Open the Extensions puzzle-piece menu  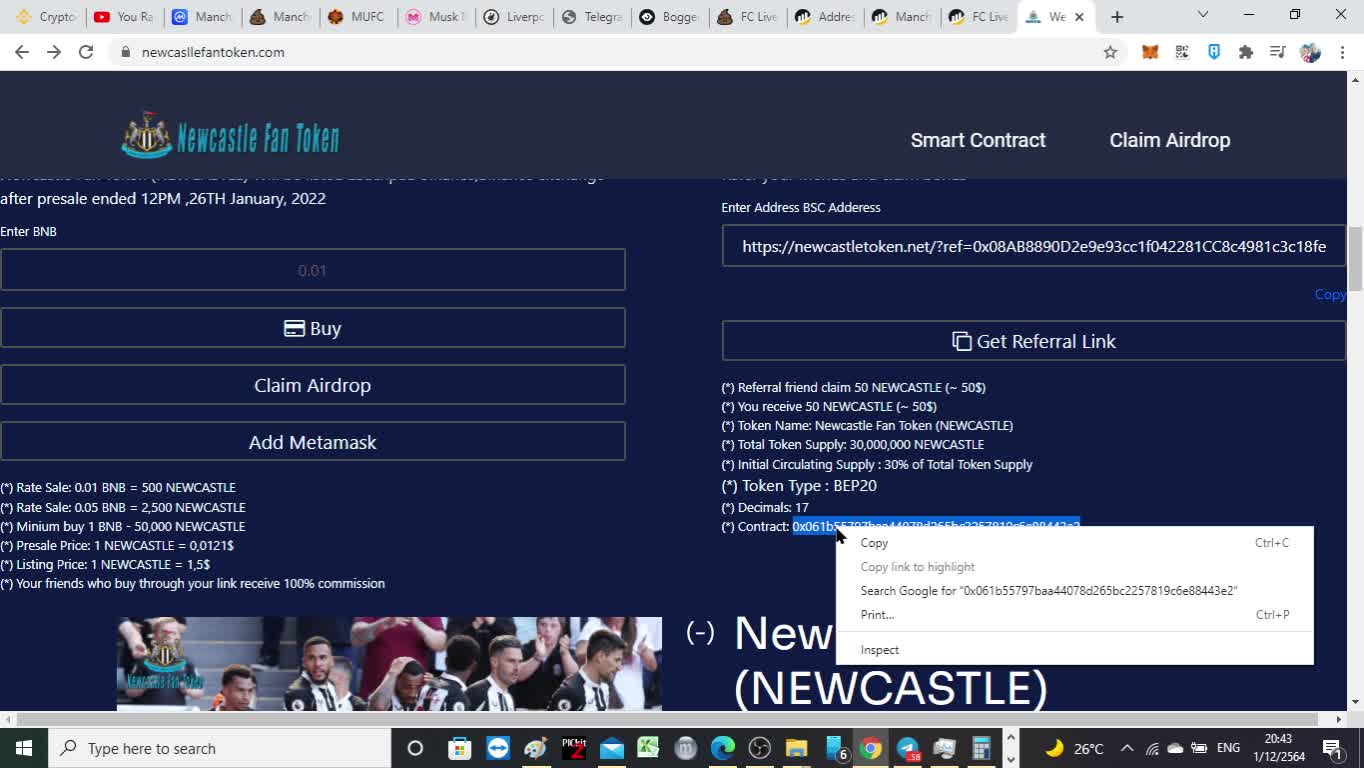pos(1246,52)
